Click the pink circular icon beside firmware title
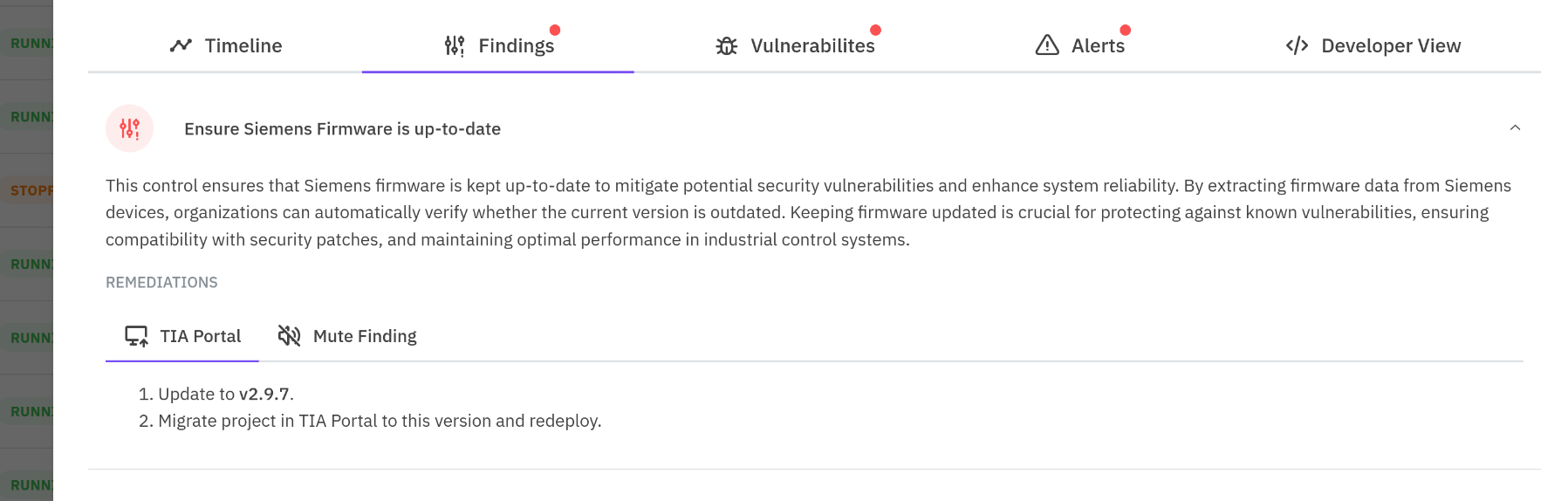This screenshot has height=501, width=1568. tap(129, 128)
